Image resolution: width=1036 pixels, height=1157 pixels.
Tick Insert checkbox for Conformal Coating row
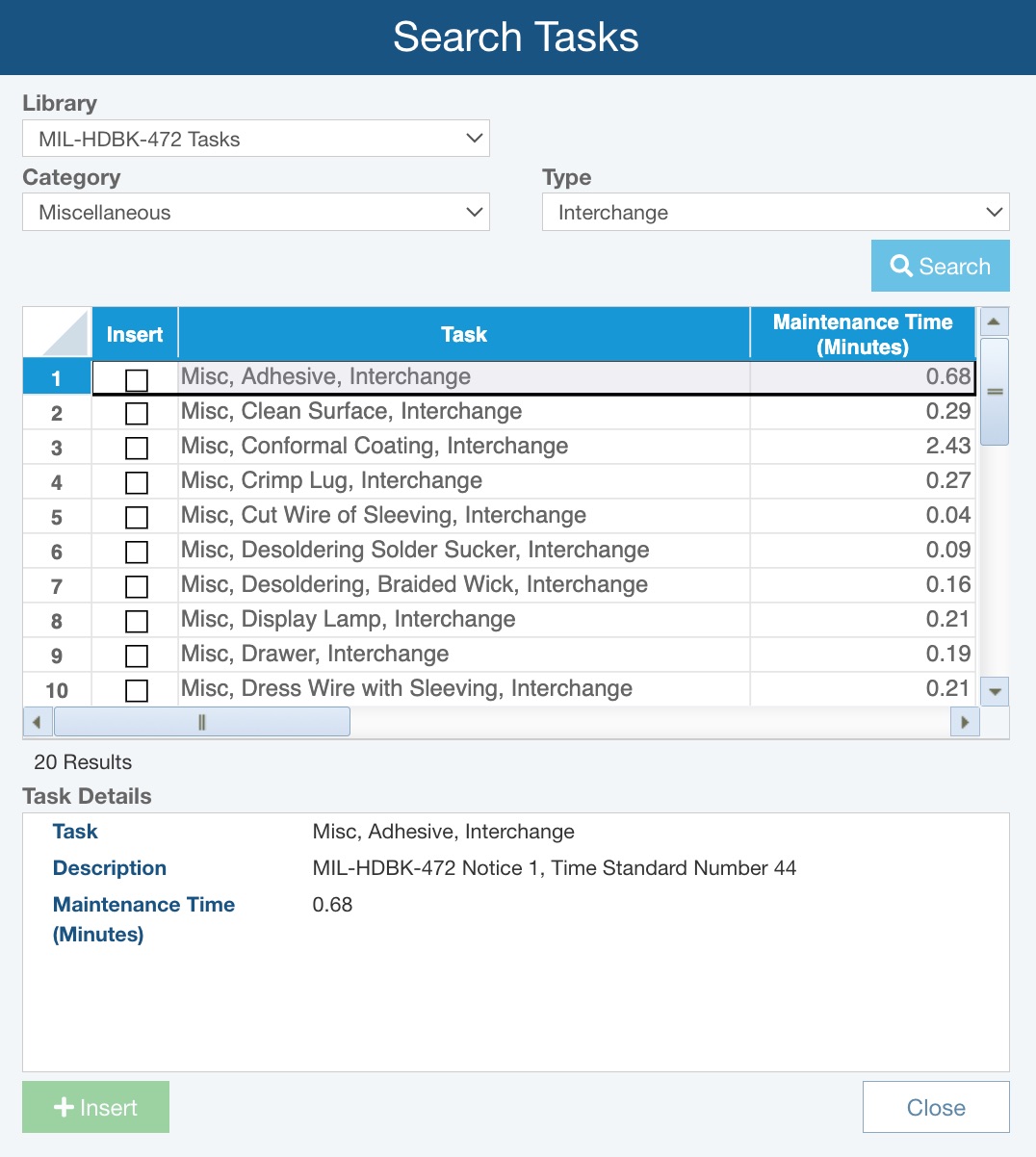pos(137,449)
